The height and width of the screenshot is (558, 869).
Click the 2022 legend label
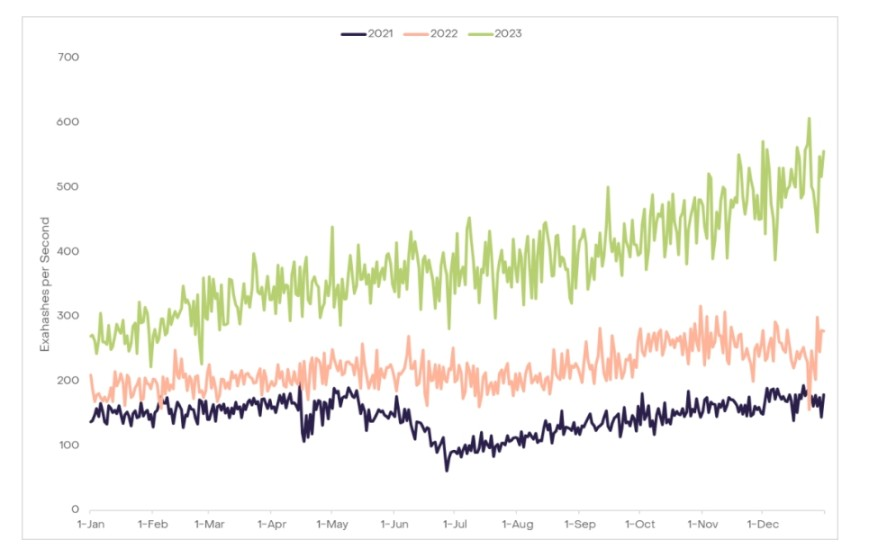[444, 34]
